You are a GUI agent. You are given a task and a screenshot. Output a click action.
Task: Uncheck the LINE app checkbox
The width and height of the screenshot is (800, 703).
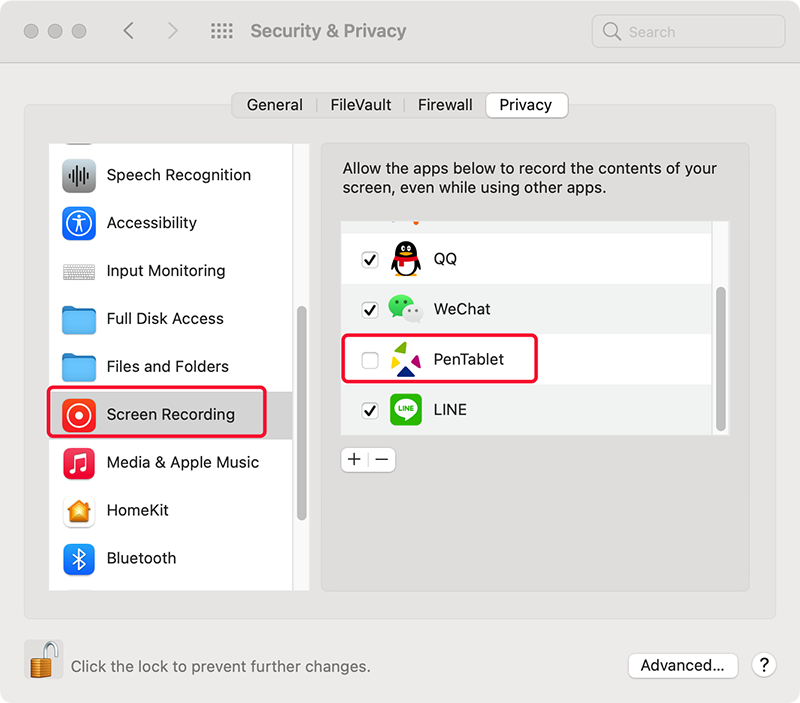coord(369,410)
